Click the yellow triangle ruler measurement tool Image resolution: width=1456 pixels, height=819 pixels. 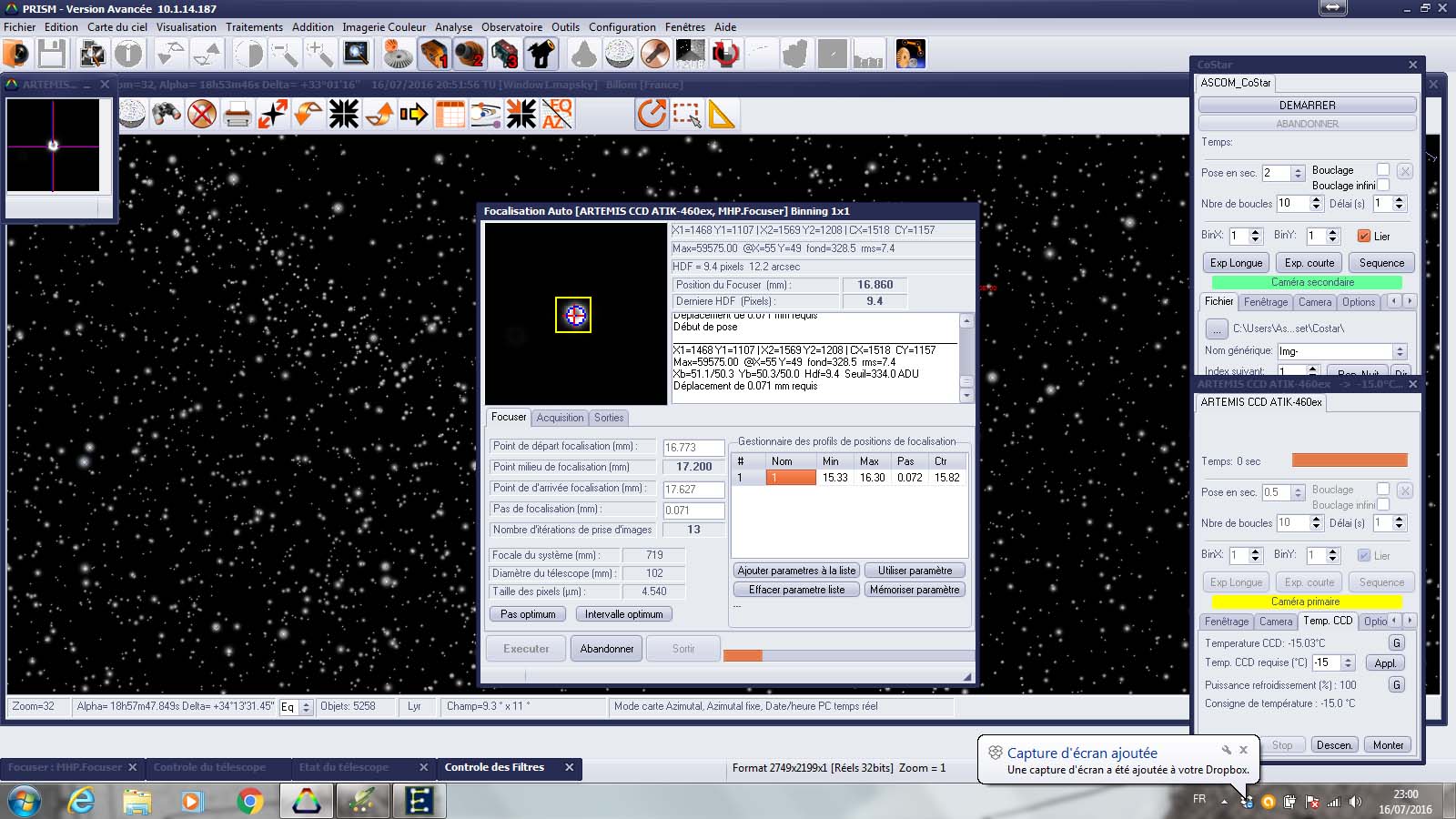coord(722,115)
